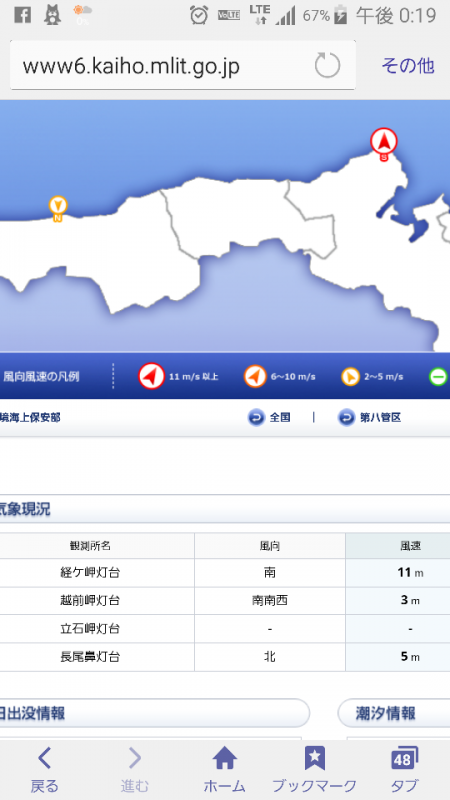Open the 第八管区 region link

pyautogui.click(x=381, y=417)
